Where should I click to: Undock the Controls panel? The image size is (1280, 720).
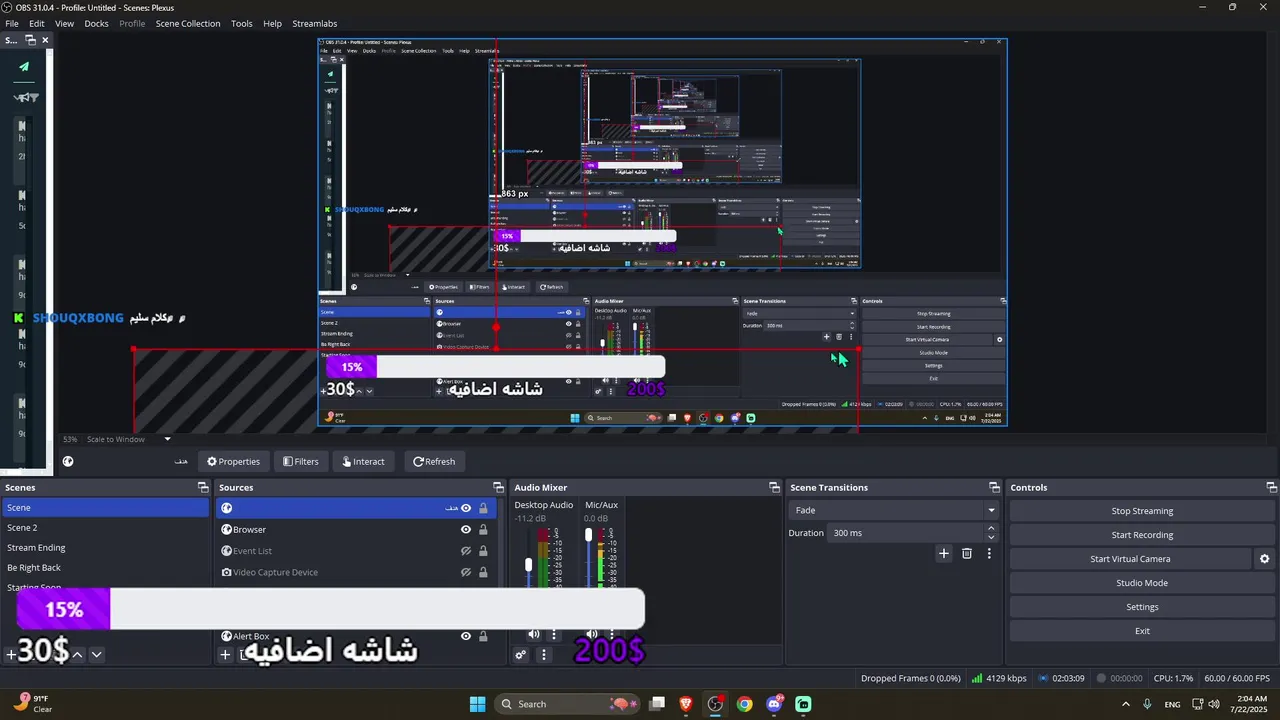click(x=1272, y=488)
